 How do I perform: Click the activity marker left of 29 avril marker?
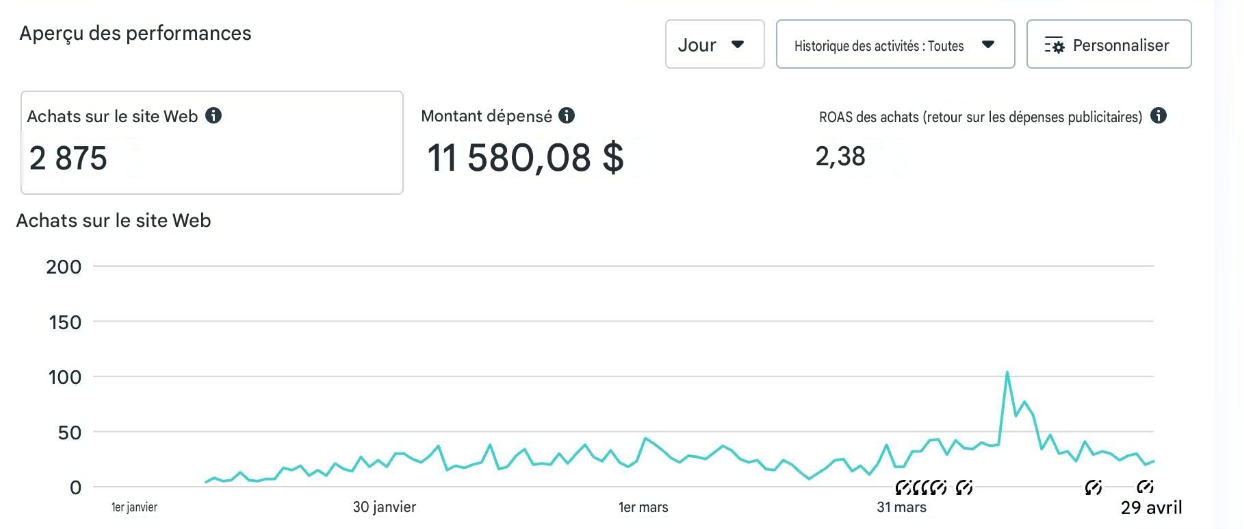(x=1093, y=487)
